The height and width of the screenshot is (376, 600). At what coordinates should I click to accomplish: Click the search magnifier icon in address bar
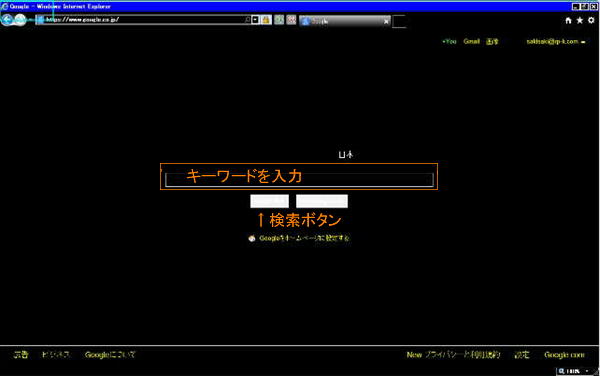pyautogui.click(x=247, y=20)
